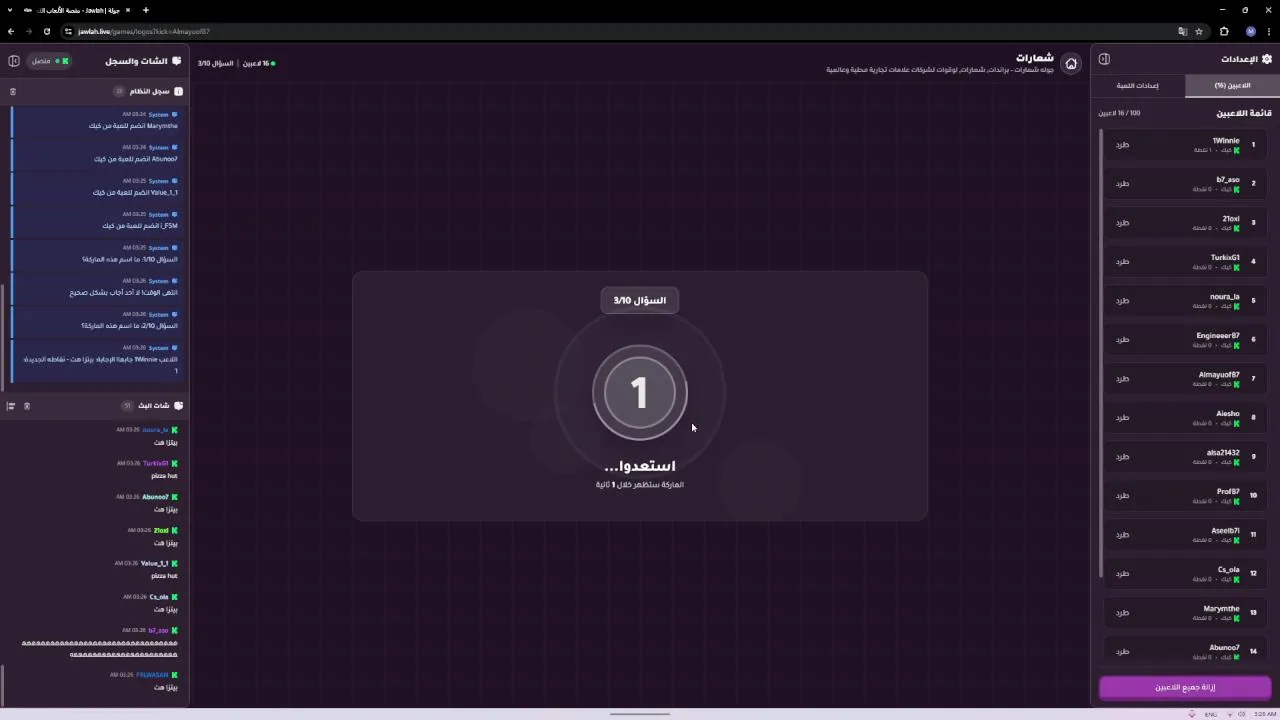
Task: Clear the system log with its trash icon
Action: click(13, 91)
